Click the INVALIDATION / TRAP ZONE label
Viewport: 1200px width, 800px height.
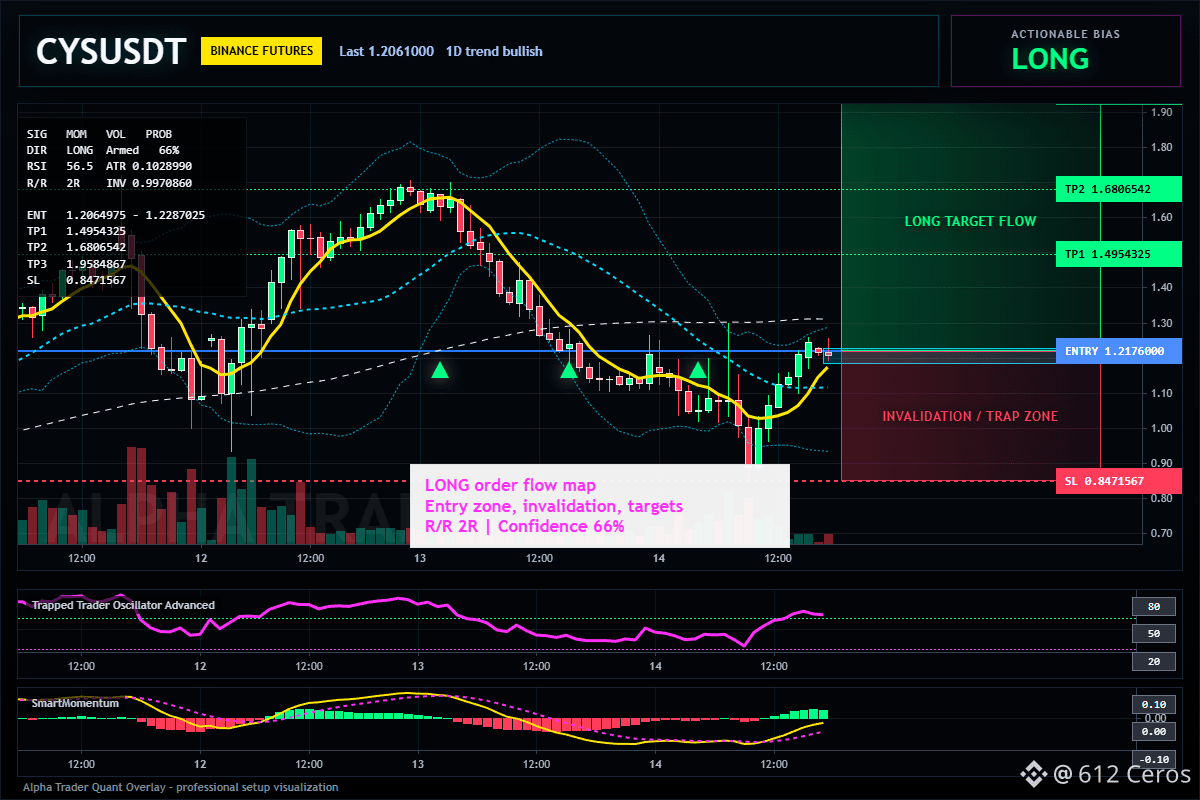click(969, 416)
